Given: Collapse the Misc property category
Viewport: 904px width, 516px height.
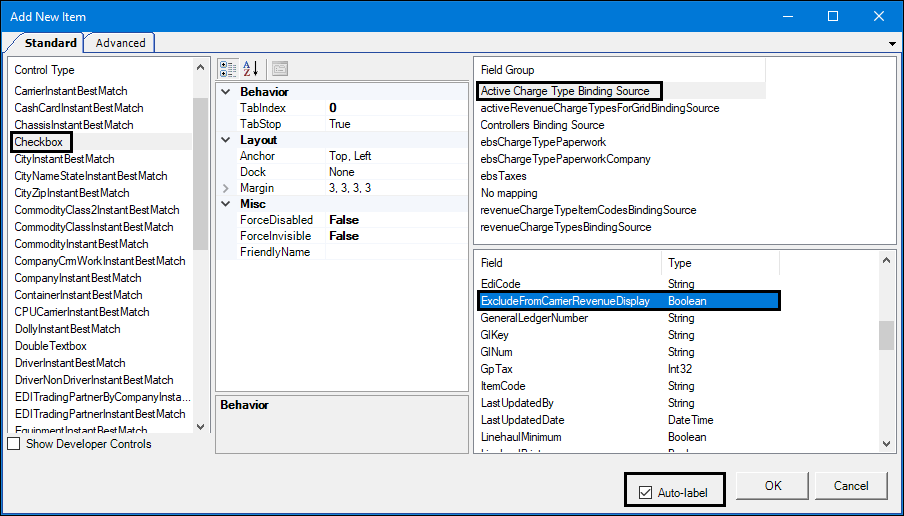Looking at the screenshot, I should coord(226,204).
